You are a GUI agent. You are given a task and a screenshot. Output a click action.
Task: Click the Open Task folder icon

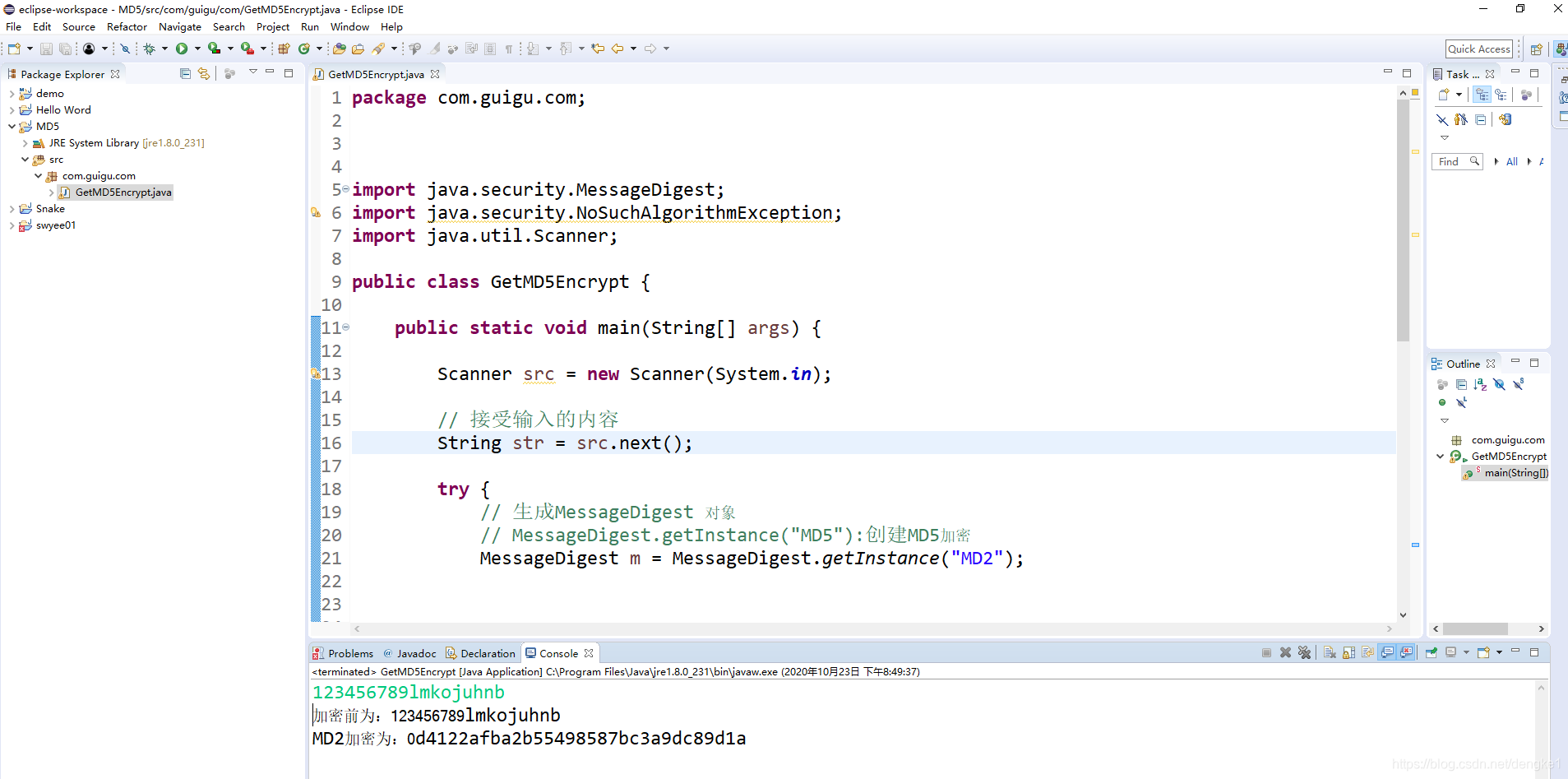tap(358, 49)
